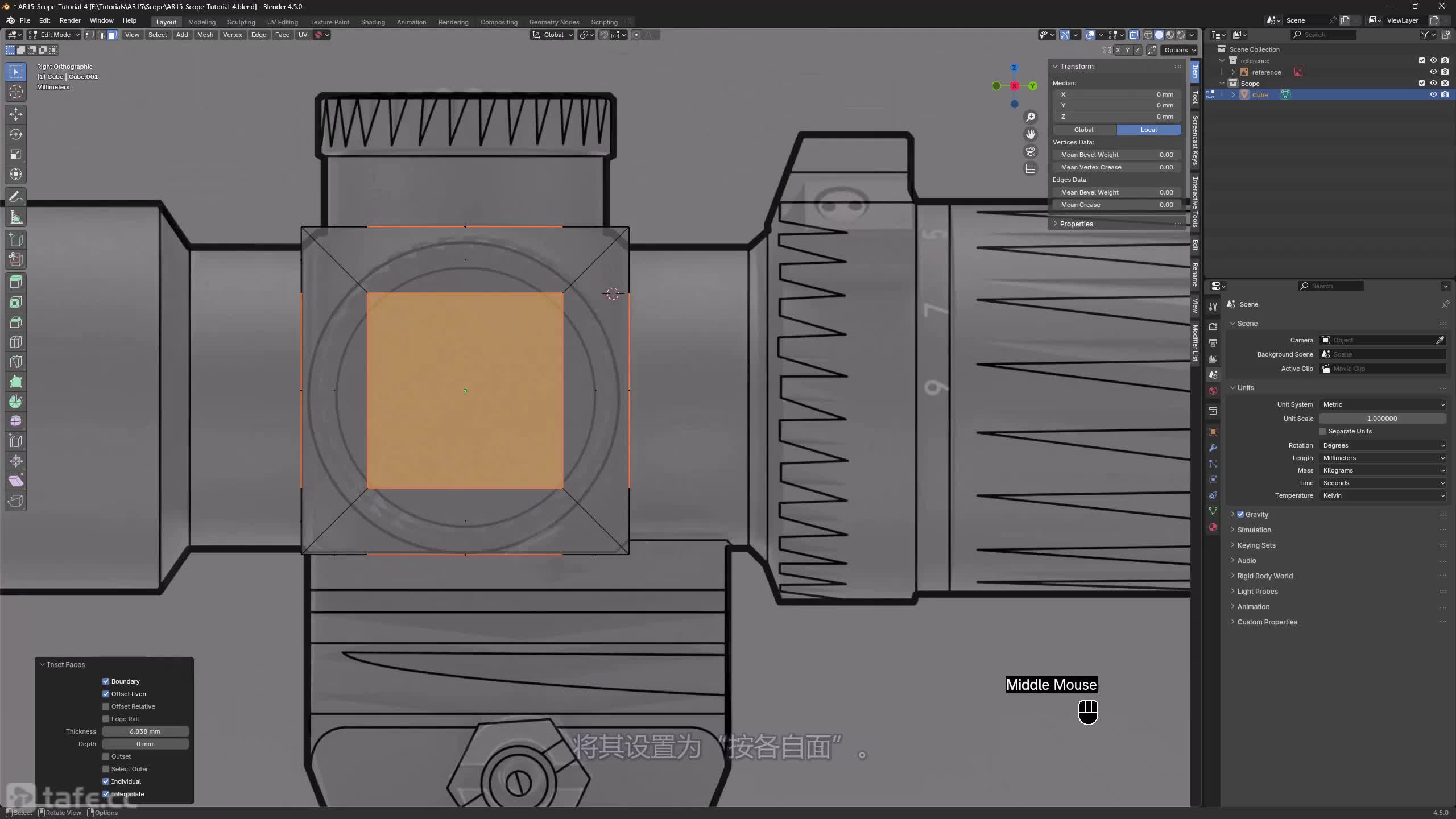Open the Material properties tab icon
This screenshot has height=819, width=1456.
pyautogui.click(x=1213, y=527)
